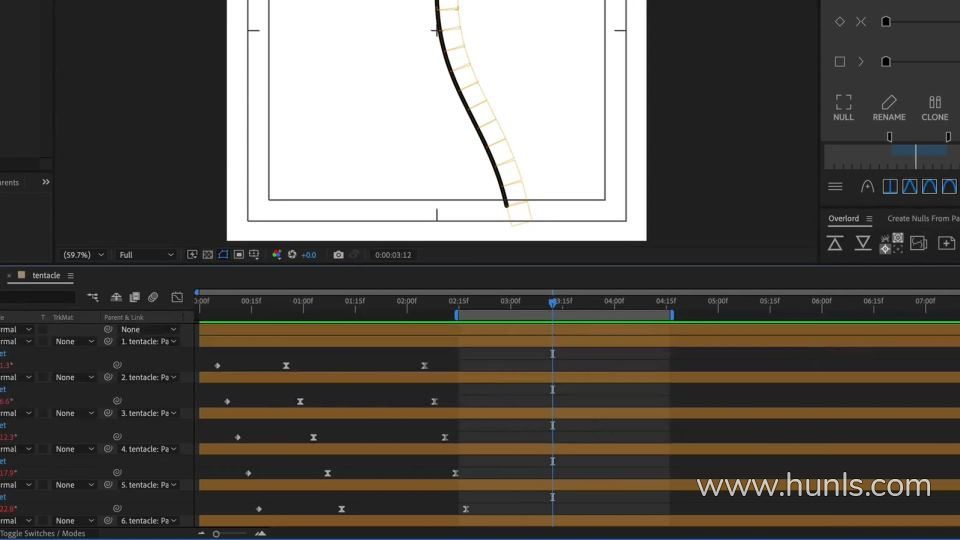Open the Graph Editor button

[x=177, y=298]
